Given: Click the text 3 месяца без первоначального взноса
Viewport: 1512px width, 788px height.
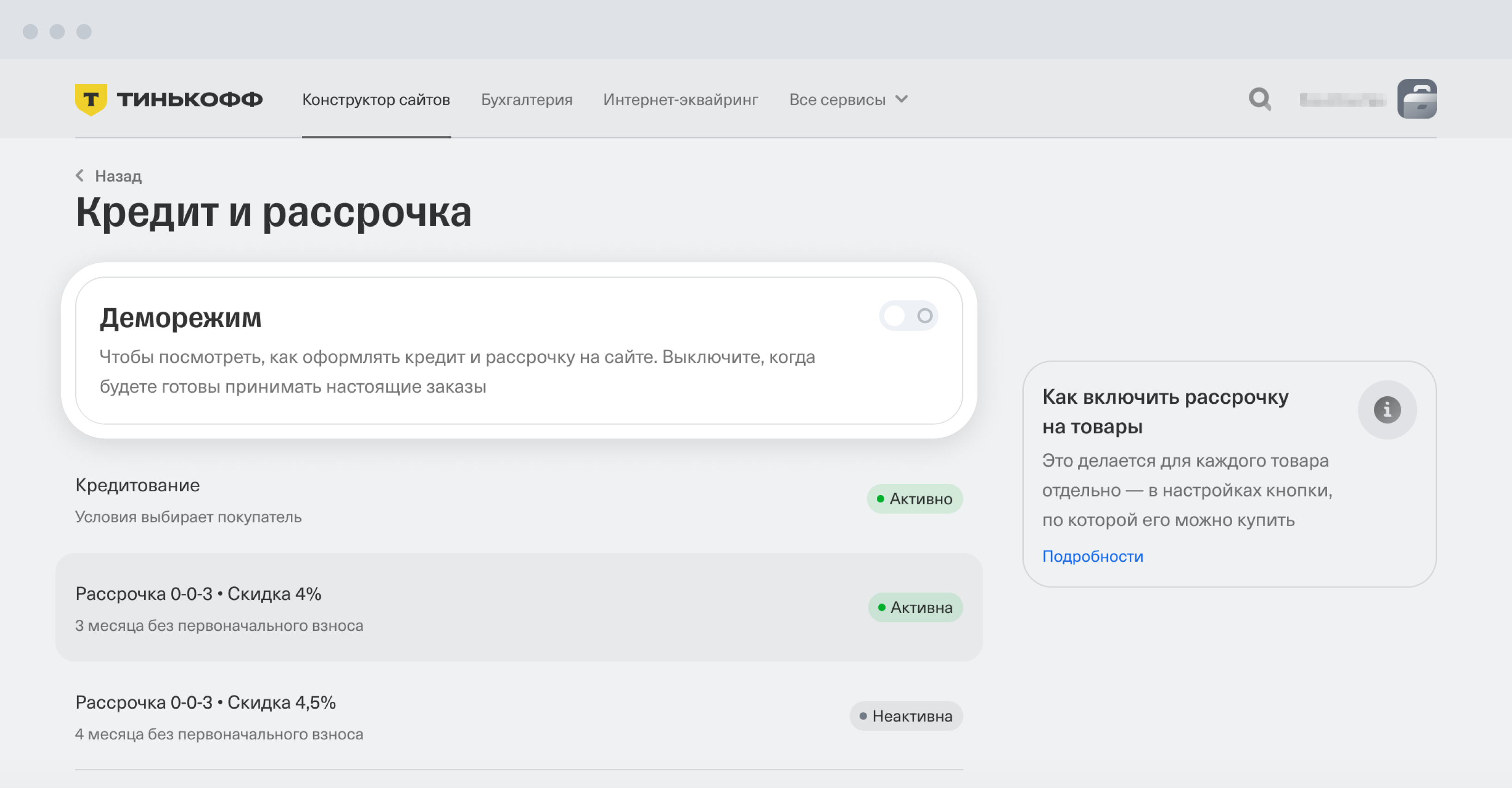Looking at the screenshot, I should (x=219, y=625).
